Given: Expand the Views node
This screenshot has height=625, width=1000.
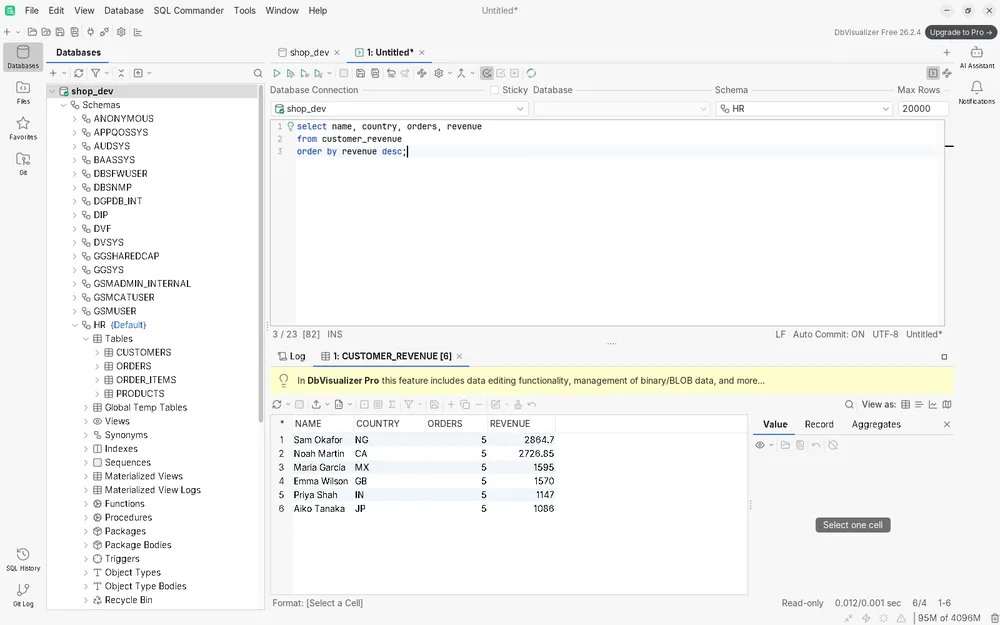Looking at the screenshot, I should [86, 422].
